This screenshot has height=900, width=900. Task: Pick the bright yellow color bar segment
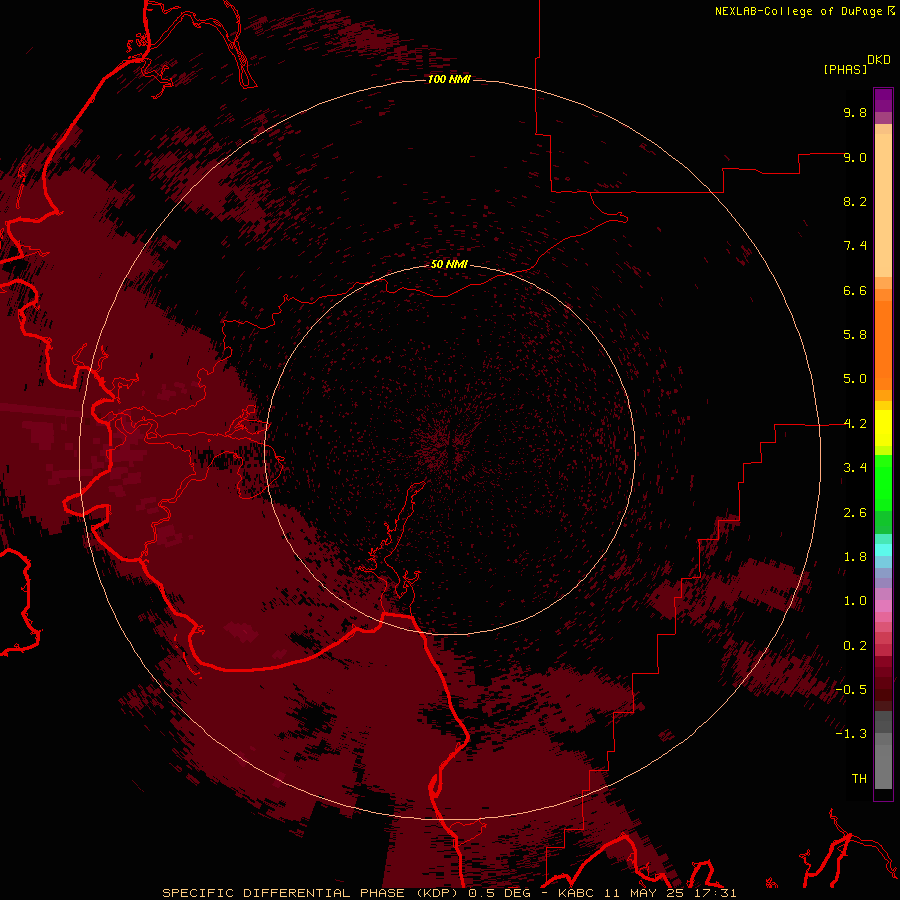883,428
